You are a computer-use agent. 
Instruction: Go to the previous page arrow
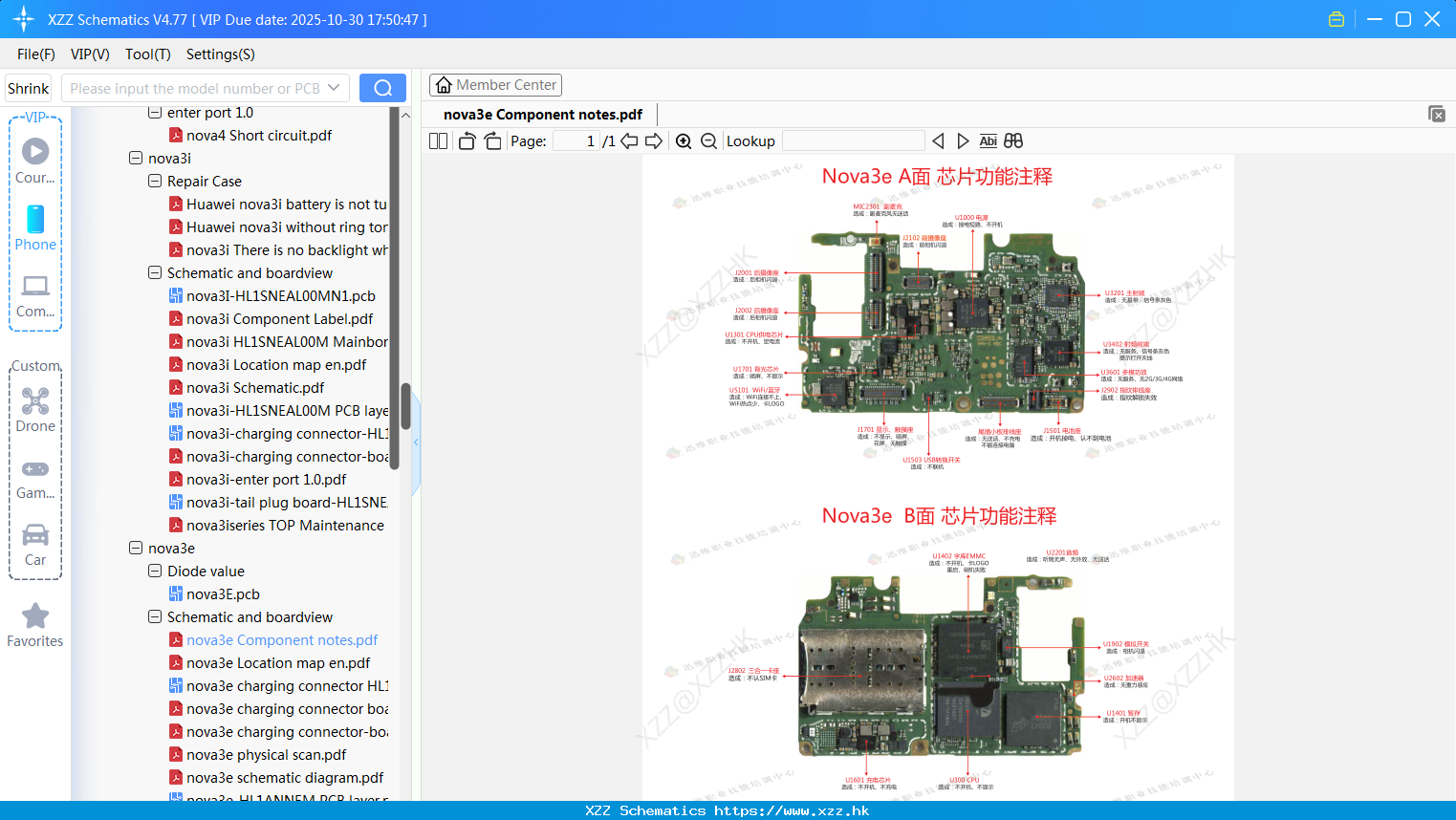(629, 141)
